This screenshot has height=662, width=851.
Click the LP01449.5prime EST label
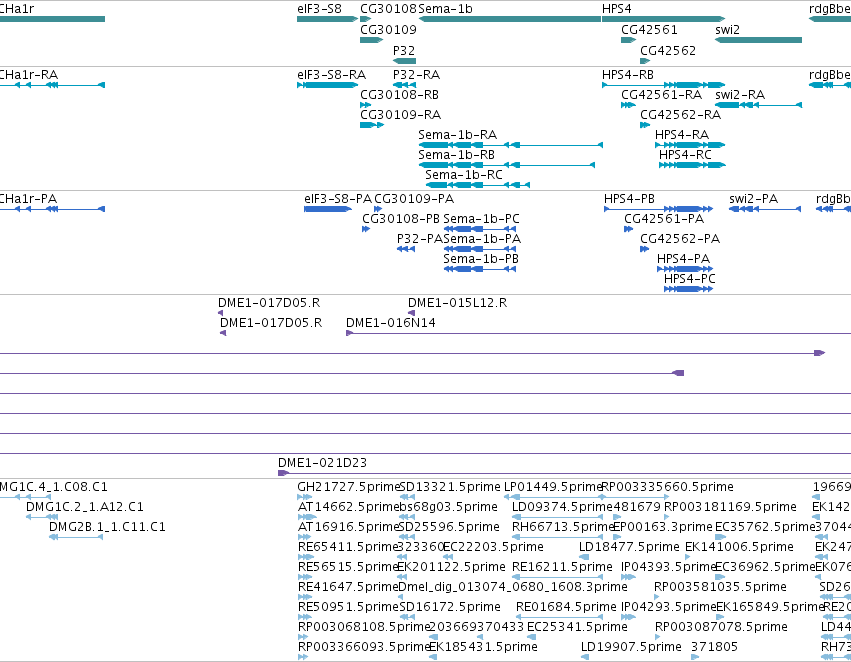pyautogui.click(x=553, y=487)
